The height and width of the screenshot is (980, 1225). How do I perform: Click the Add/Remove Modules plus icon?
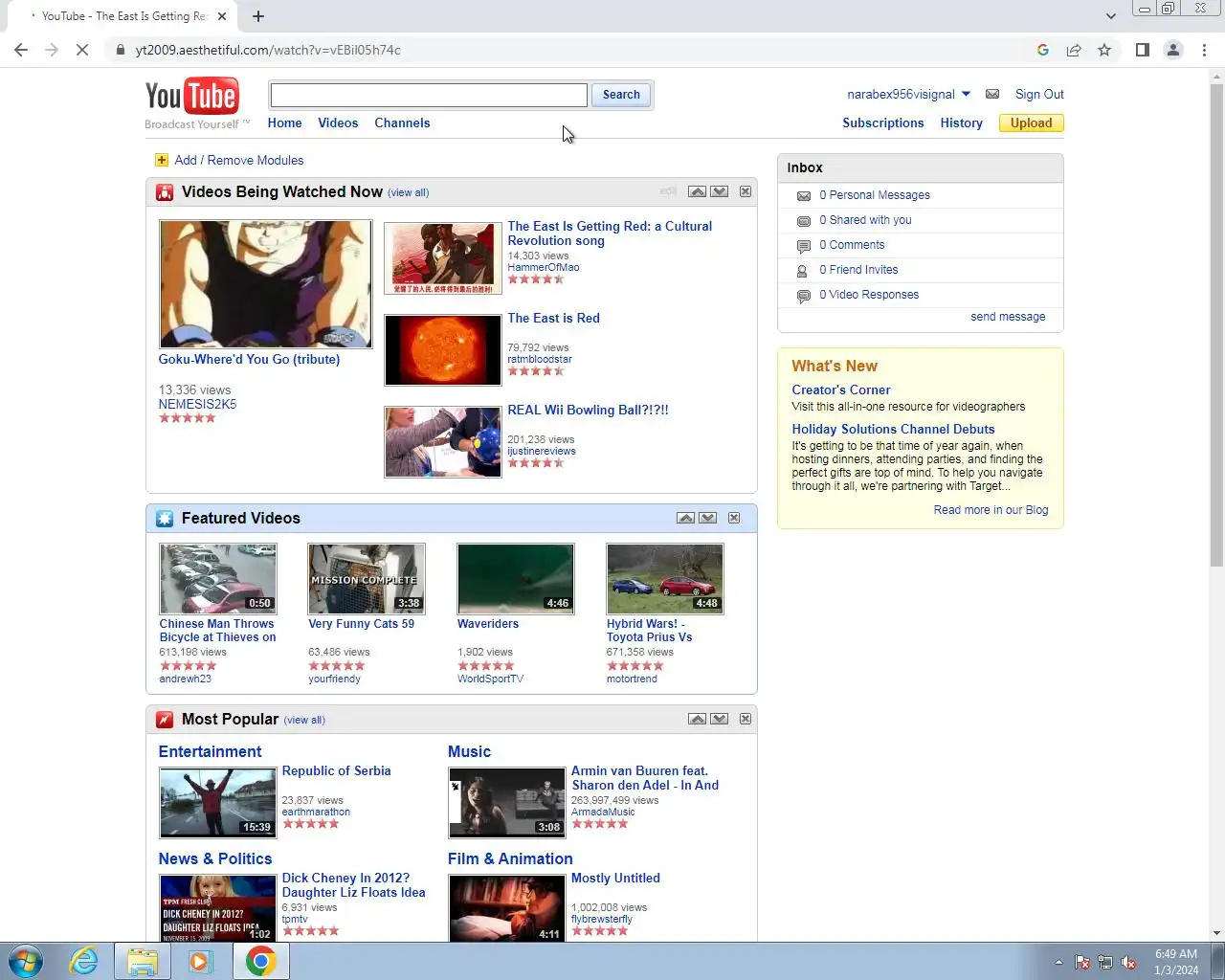[161, 160]
